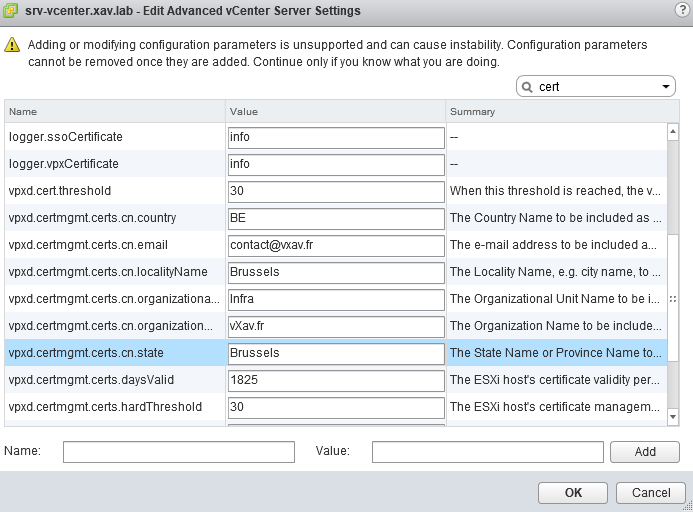Click the Summary column header
This screenshot has width=693, height=512.
pyautogui.click(x=555, y=111)
